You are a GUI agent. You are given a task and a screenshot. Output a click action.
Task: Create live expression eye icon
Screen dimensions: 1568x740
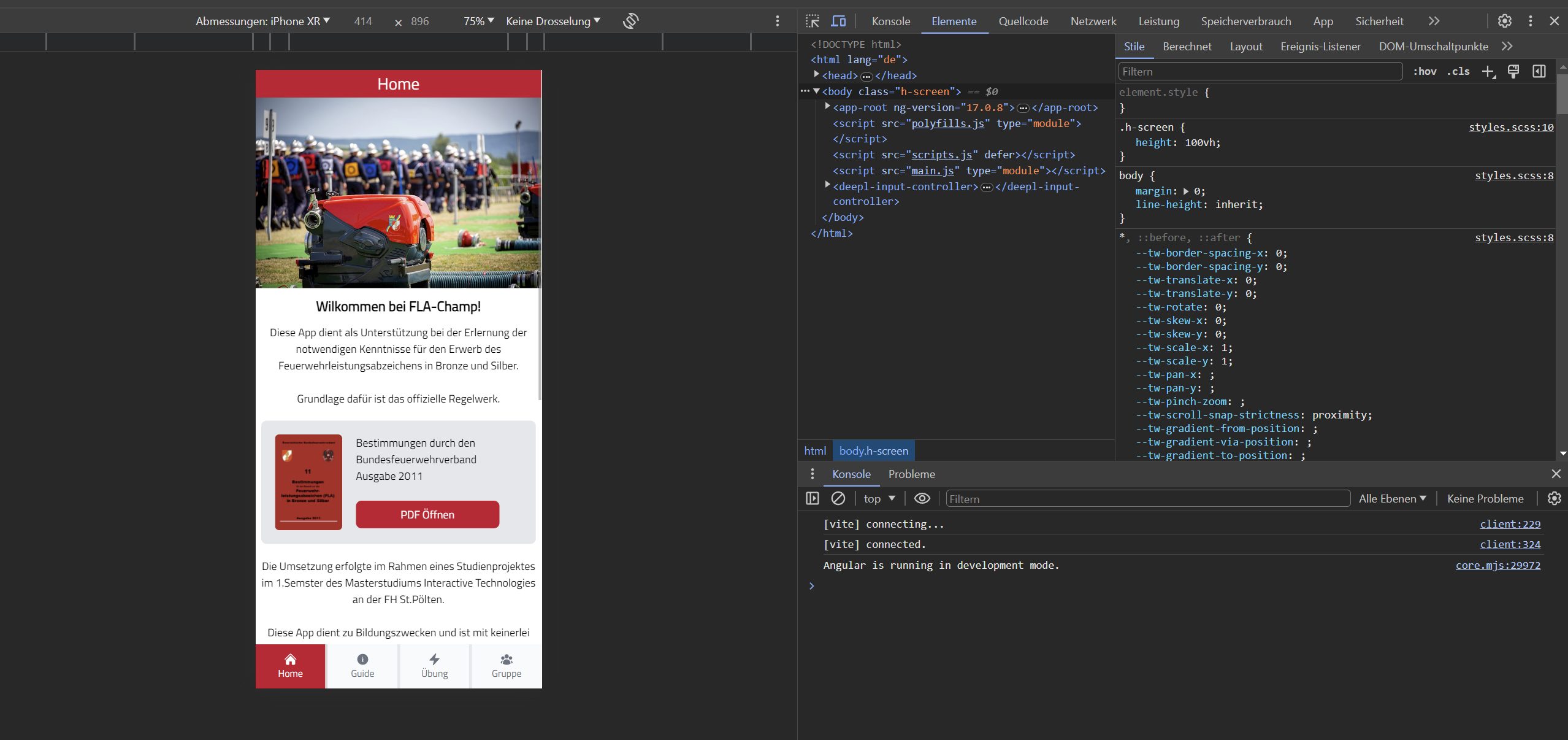[922, 498]
